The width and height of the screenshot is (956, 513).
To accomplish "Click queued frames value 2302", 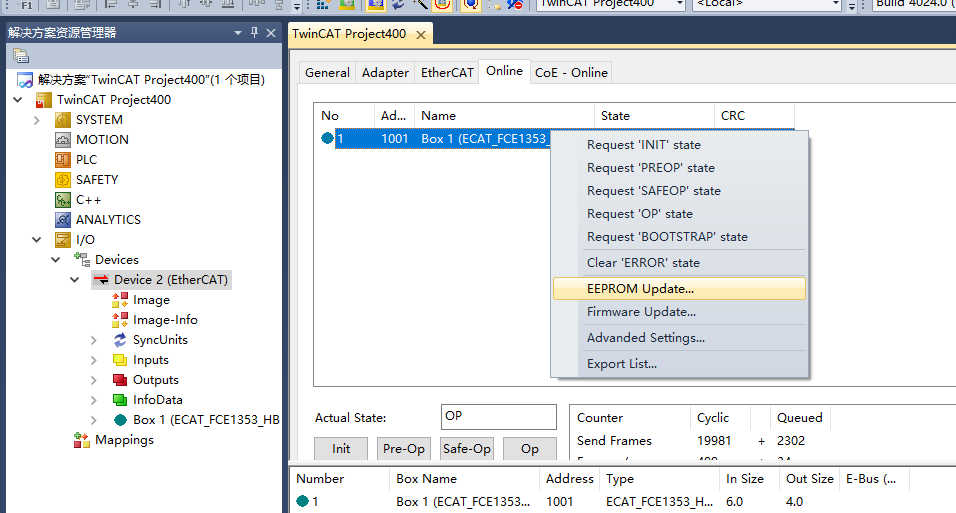I will click(x=791, y=440).
